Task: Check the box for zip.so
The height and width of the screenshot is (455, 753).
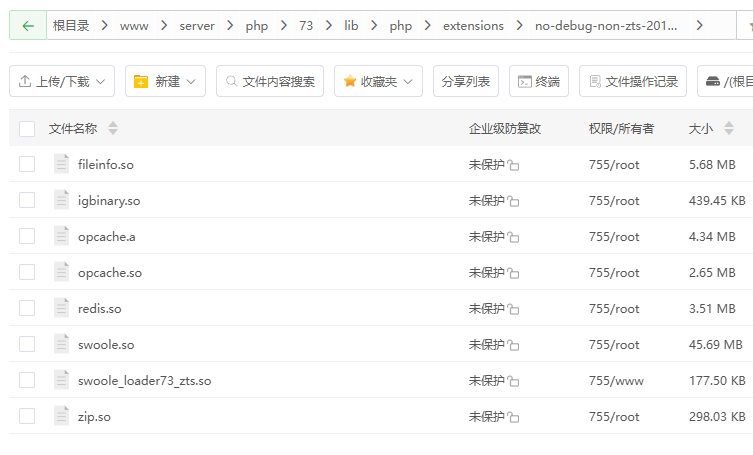Action: click(x=27, y=417)
